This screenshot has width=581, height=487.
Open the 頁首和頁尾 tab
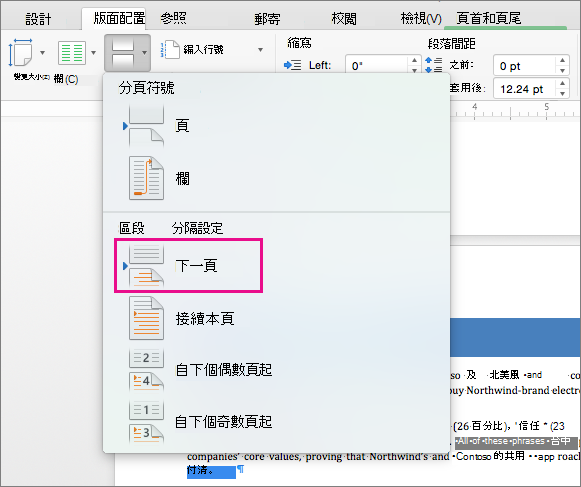tap(488, 18)
